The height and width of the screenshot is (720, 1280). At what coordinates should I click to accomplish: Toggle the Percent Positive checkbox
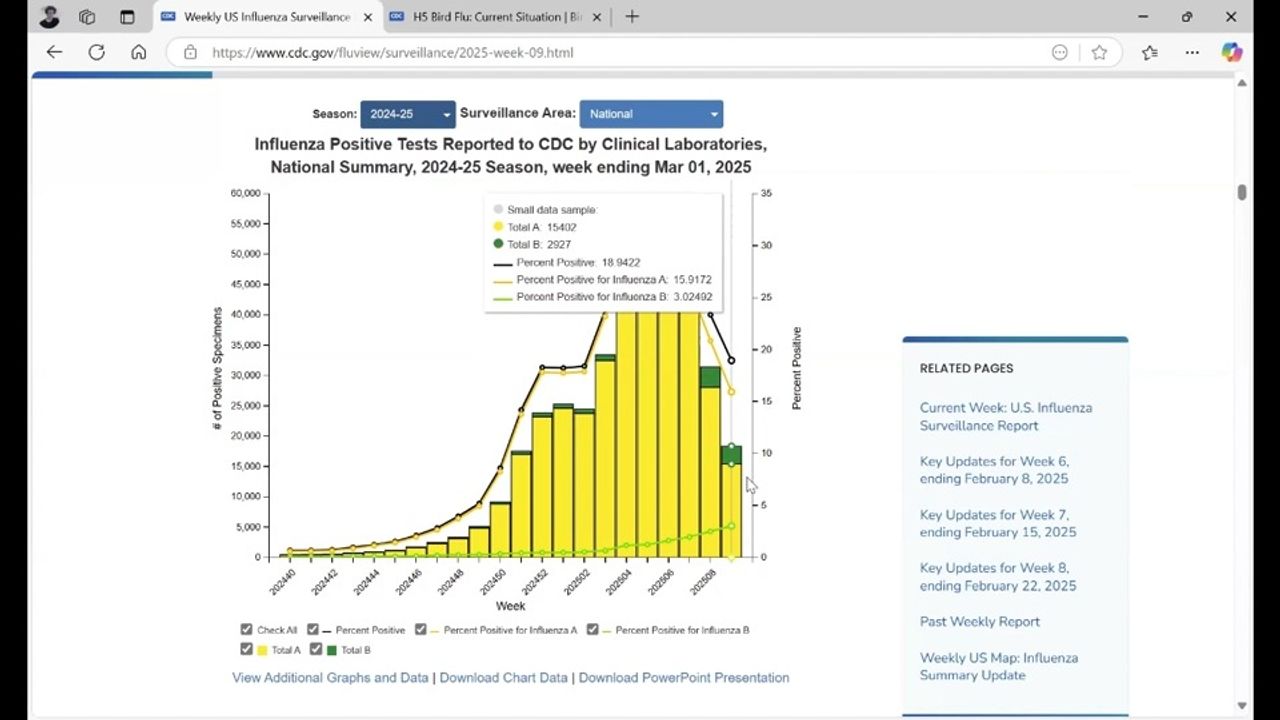[x=313, y=630]
